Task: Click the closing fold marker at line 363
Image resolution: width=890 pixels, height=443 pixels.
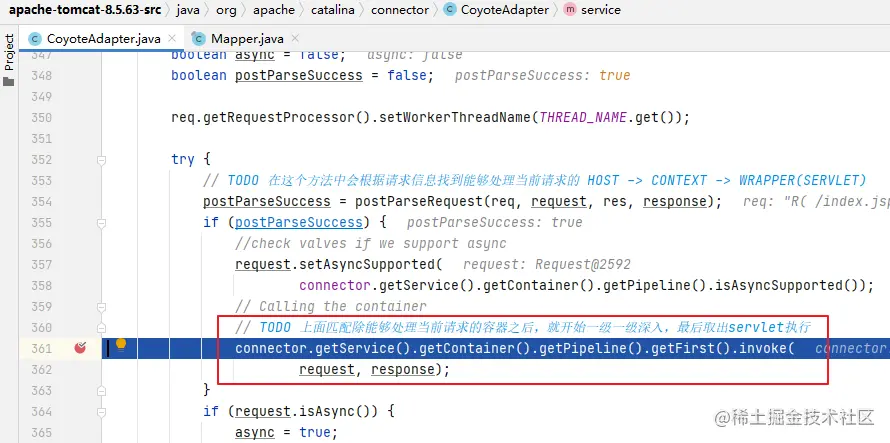Action: 101,391
